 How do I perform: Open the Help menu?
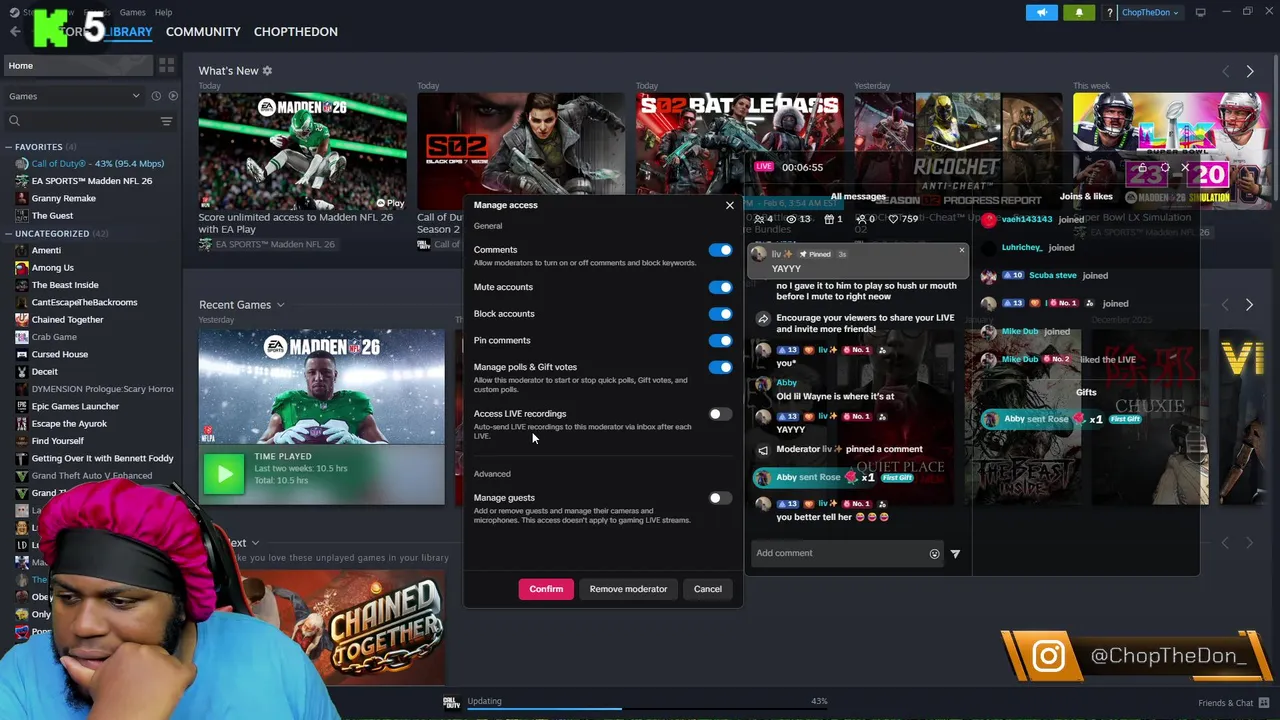click(x=163, y=12)
